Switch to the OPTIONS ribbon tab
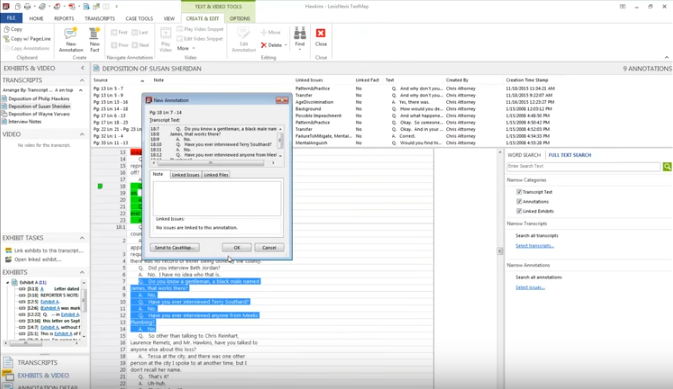Image resolution: width=673 pixels, height=389 pixels. coord(239,18)
